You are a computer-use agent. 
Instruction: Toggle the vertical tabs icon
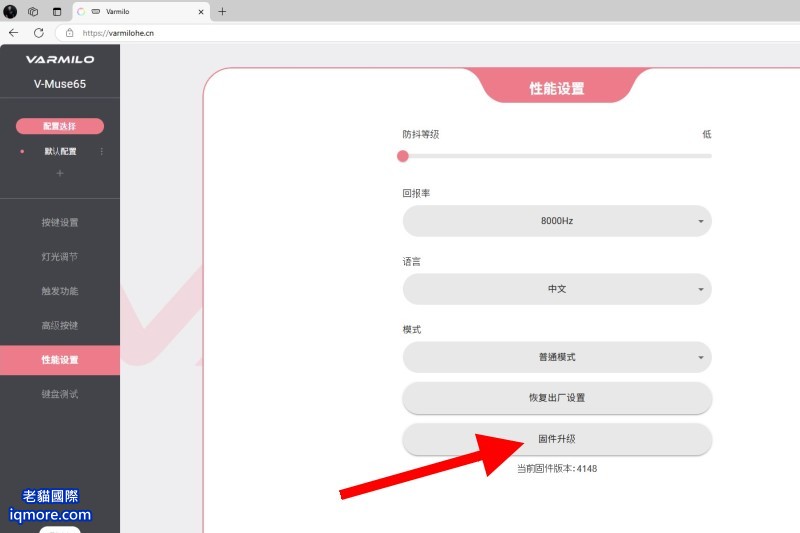pyautogui.click(x=57, y=11)
